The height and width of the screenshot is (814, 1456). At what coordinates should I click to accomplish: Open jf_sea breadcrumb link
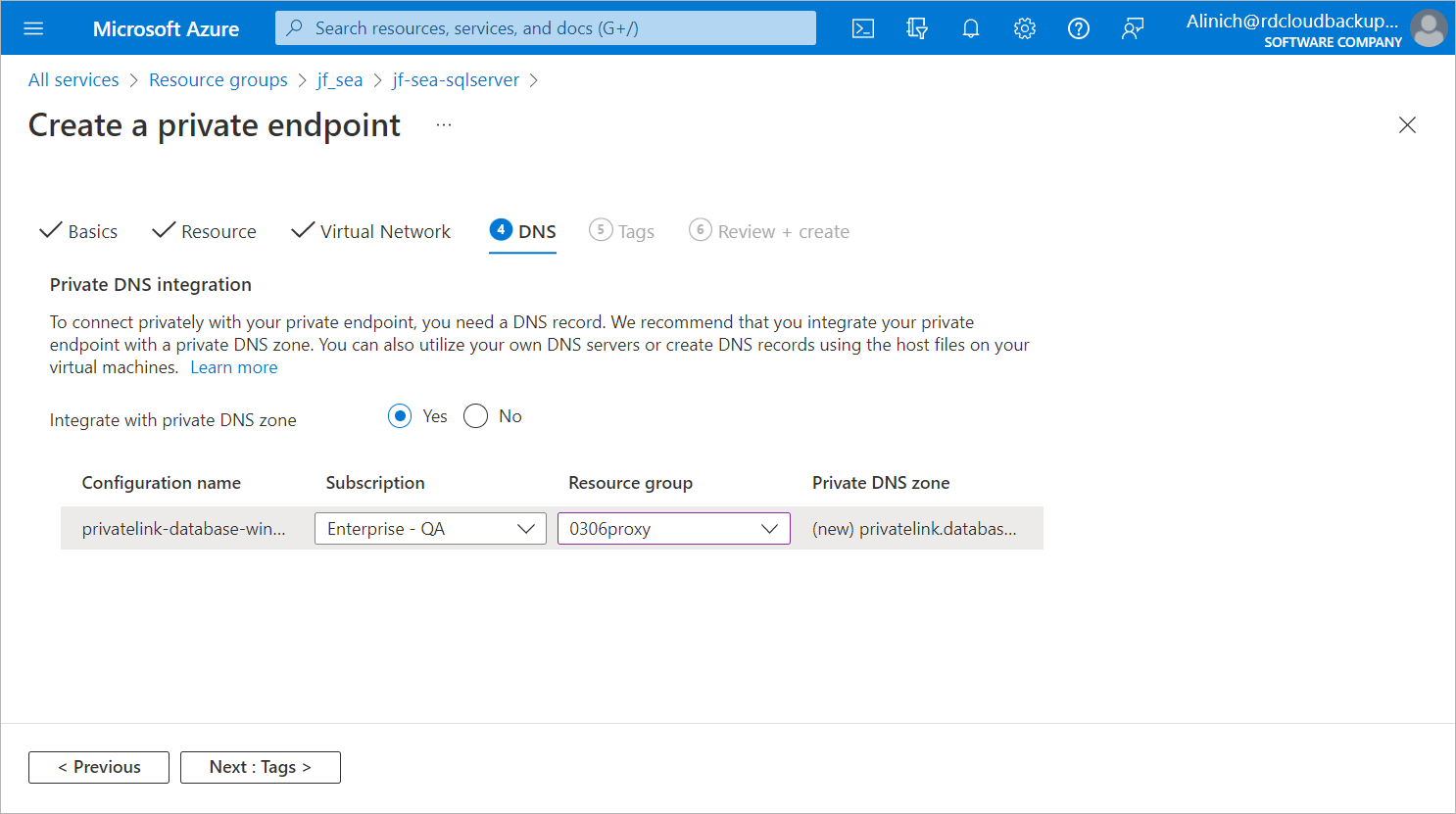tap(340, 80)
